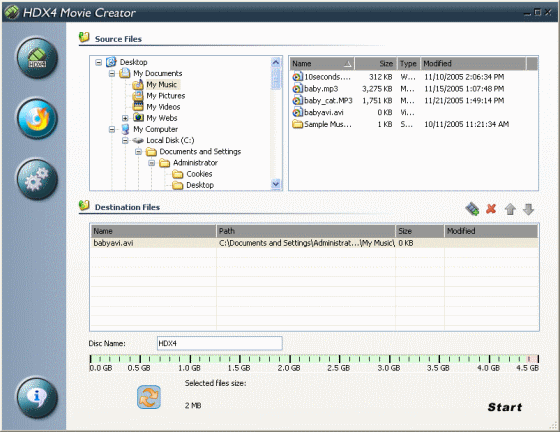560x432 pixels.
Task: Click destination list Path column header
Action: 306,231
